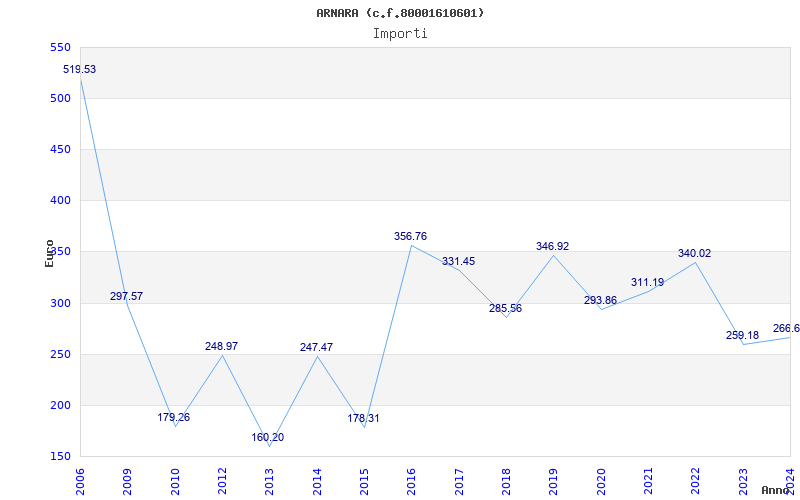Image resolution: width=800 pixels, height=500 pixels.
Task: Click the y-axis value 250
Action: click(x=60, y=355)
